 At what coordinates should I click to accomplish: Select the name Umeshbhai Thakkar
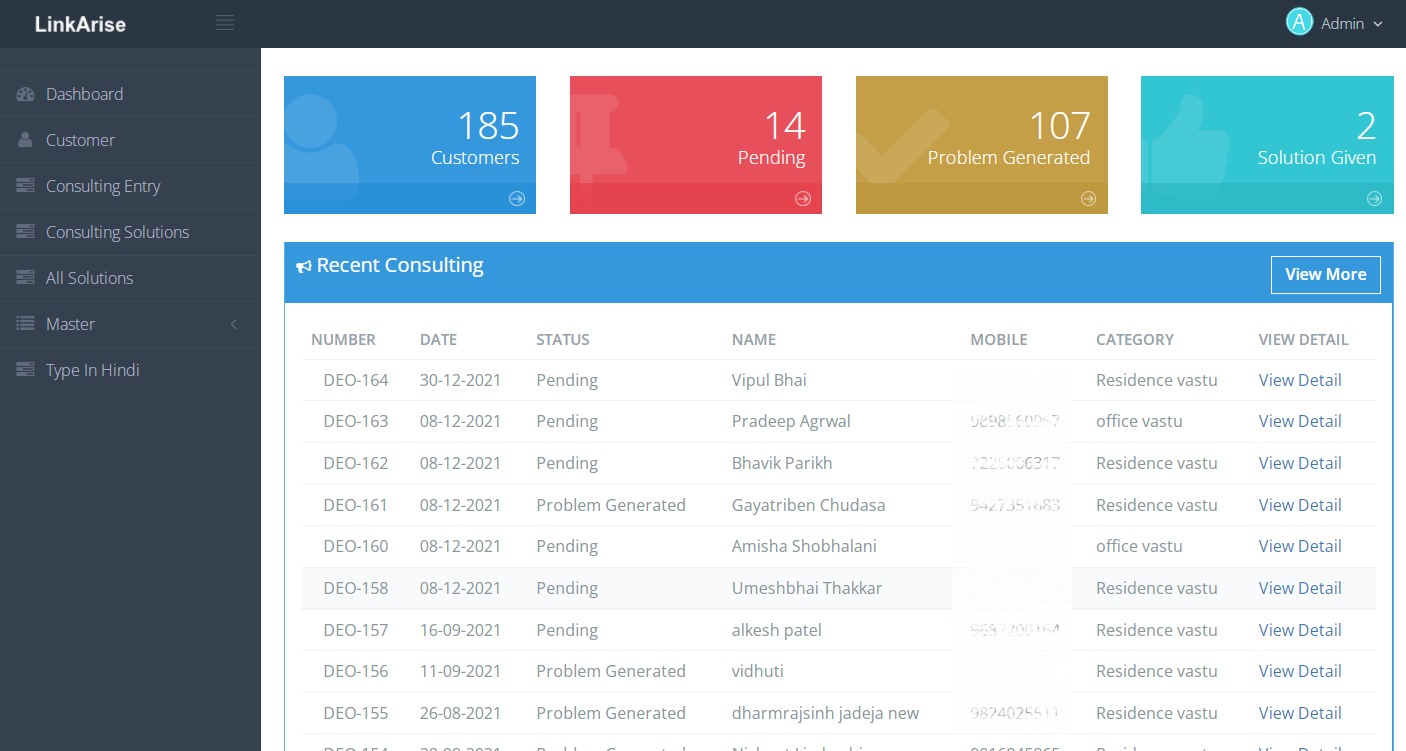[x=807, y=588]
